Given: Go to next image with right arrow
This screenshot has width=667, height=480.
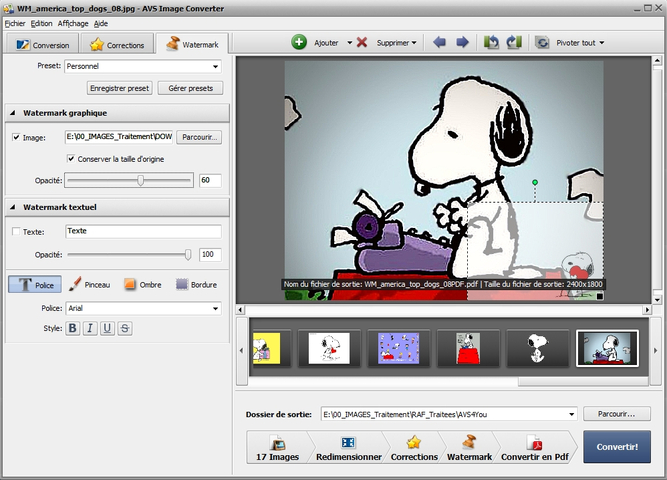Looking at the screenshot, I should (x=462, y=43).
